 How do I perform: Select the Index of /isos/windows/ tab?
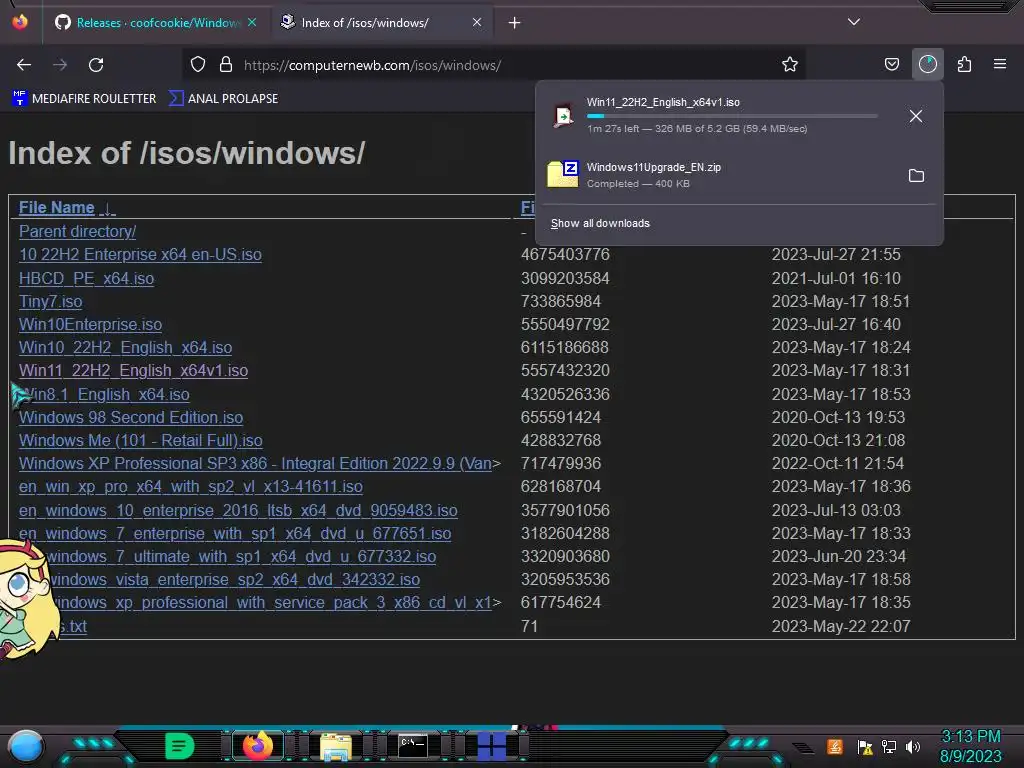point(383,23)
